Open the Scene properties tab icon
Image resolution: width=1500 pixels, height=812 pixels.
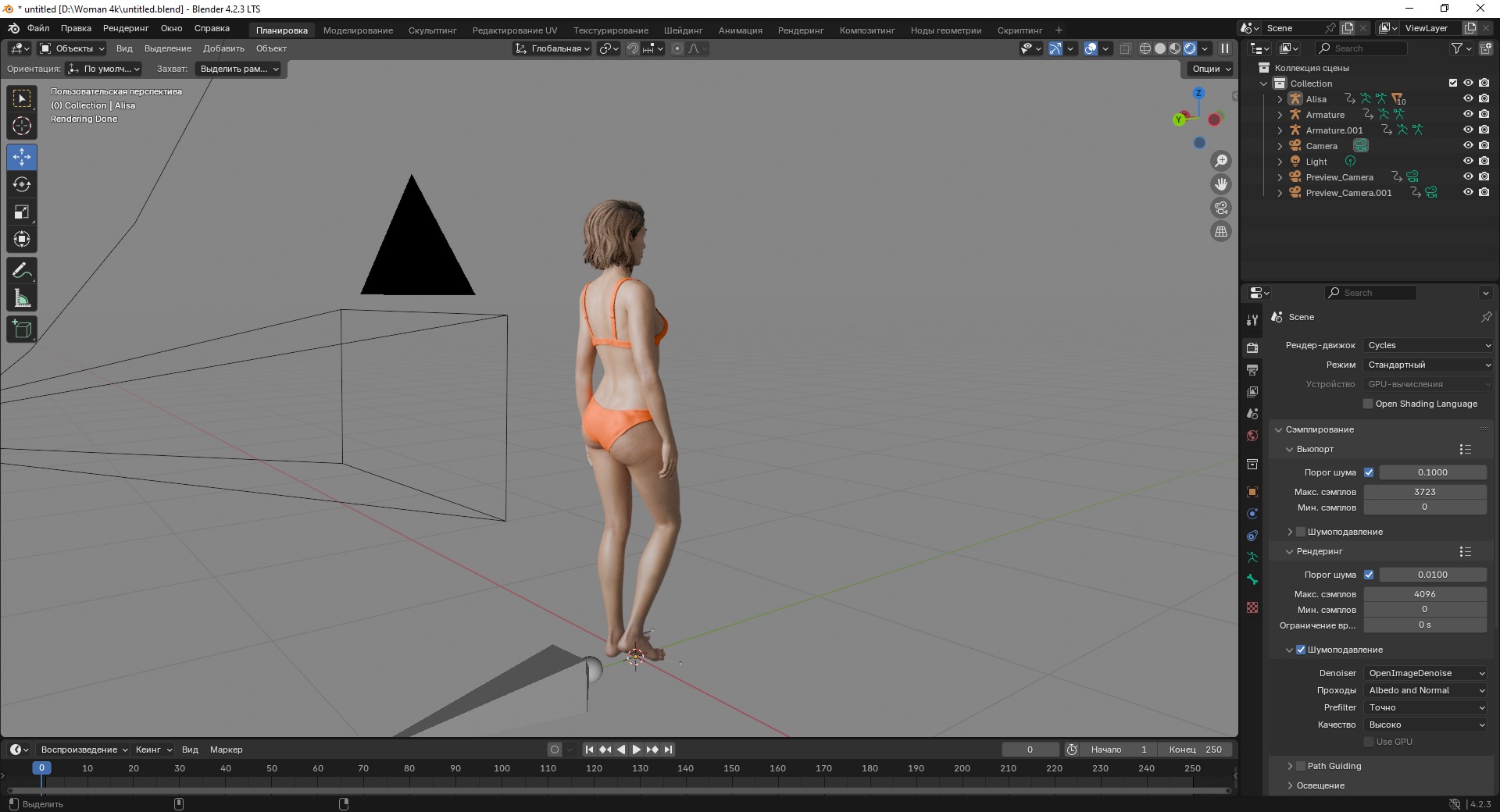(x=1252, y=414)
